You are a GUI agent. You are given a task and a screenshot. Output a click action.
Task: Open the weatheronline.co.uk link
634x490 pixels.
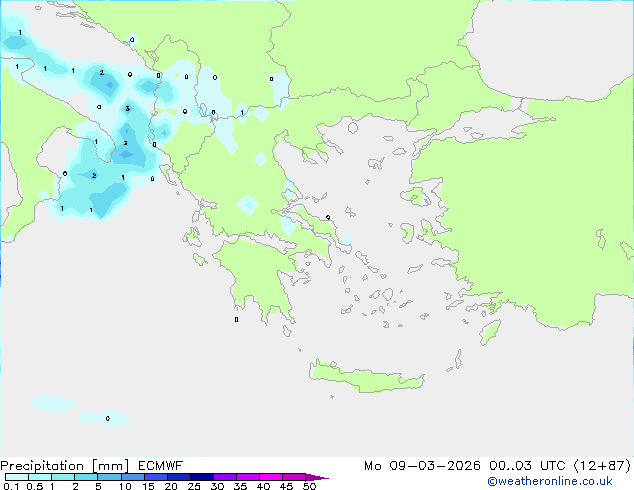click(550, 481)
